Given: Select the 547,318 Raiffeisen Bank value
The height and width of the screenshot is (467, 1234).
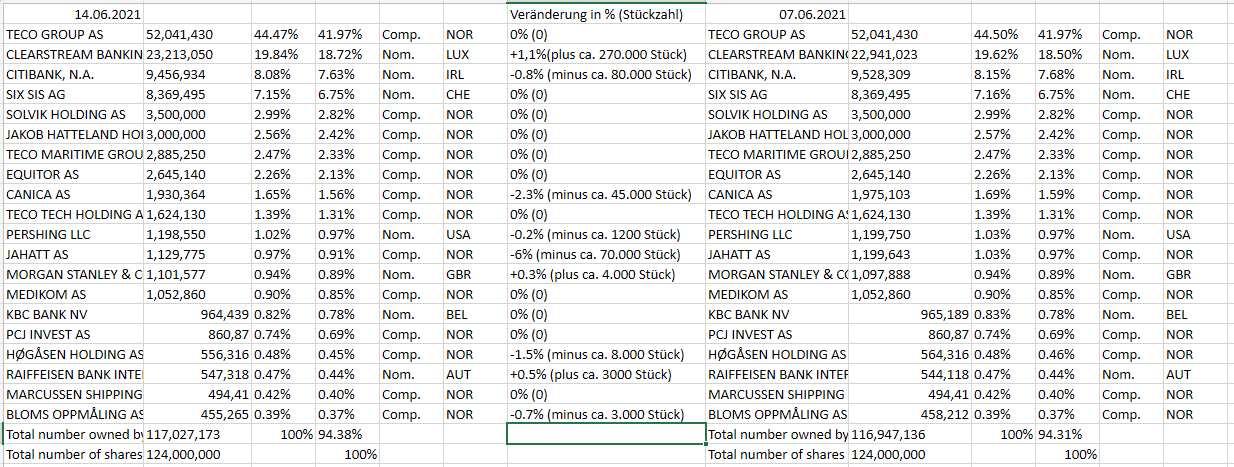Looking at the screenshot, I should 198,374.
